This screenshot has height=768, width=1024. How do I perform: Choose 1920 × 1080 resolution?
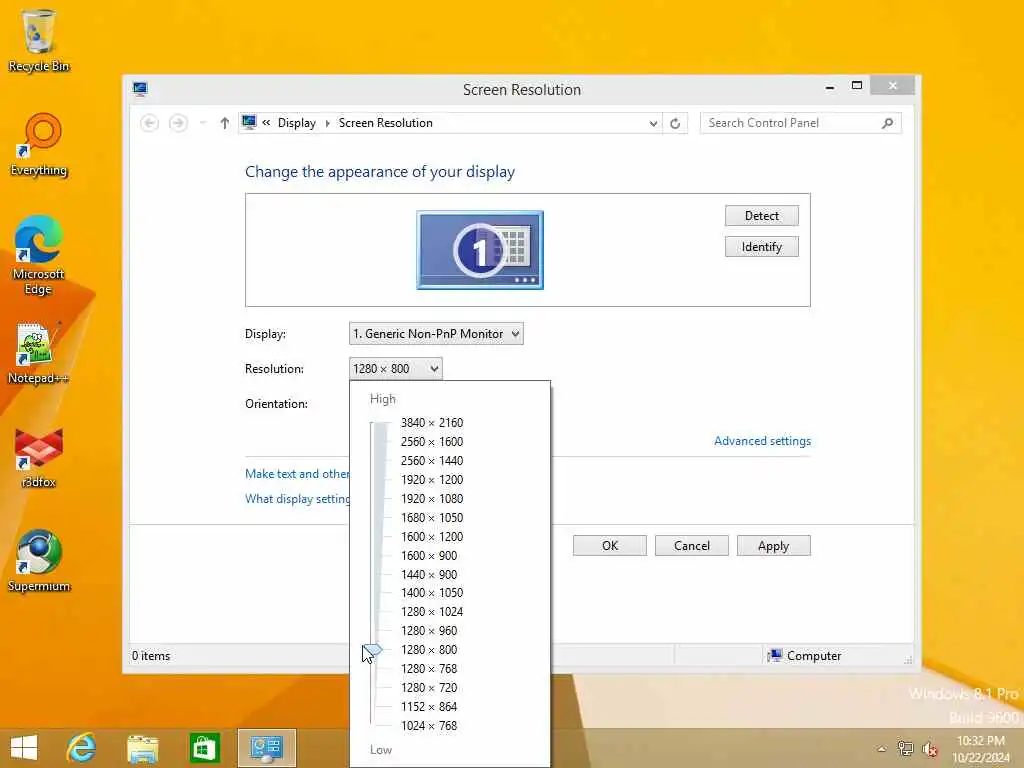point(432,498)
